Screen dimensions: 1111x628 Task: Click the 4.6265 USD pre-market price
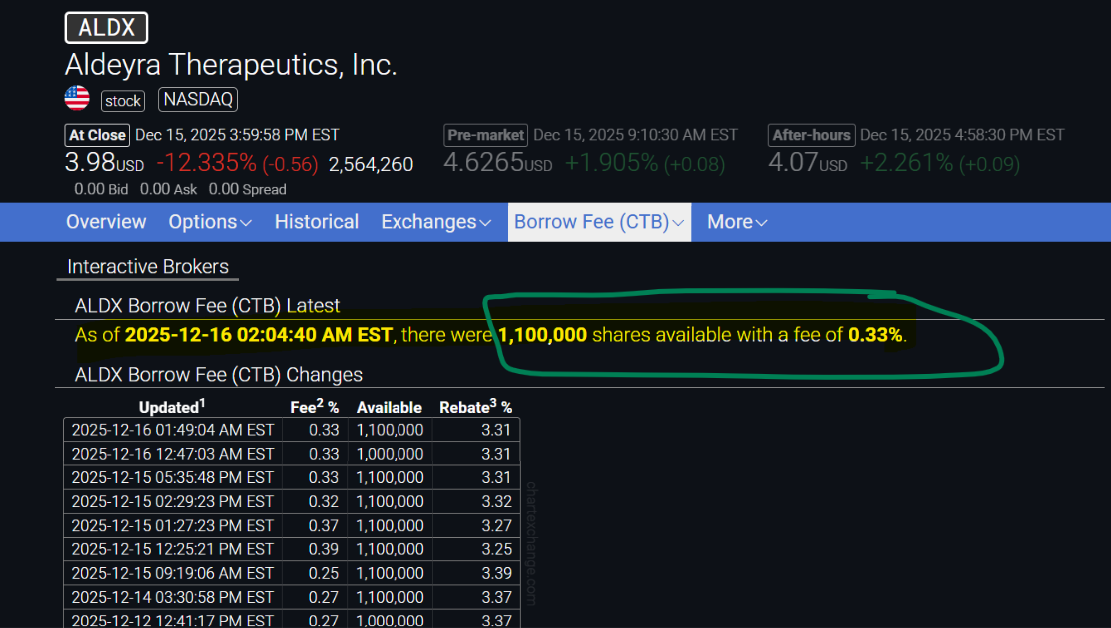(x=497, y=163)
